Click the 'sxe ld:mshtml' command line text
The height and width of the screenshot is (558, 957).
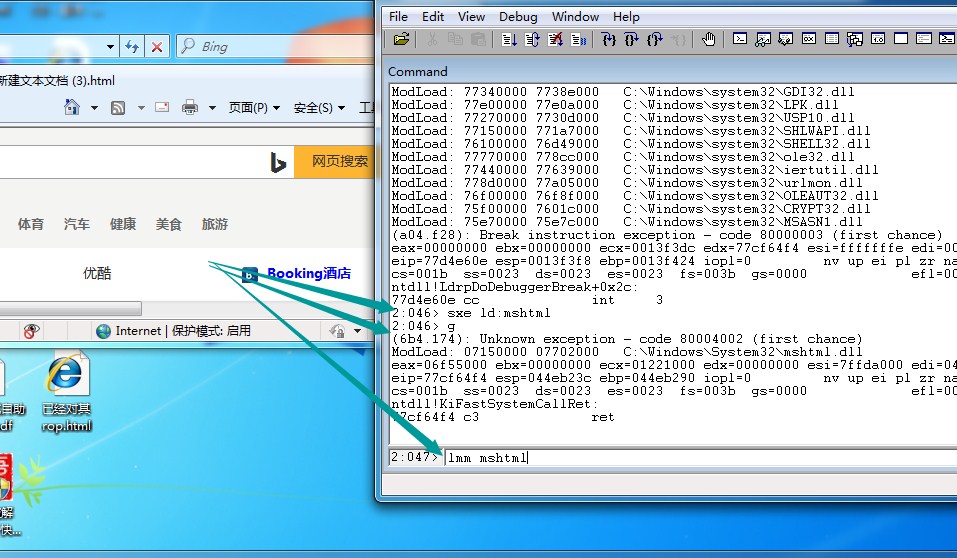pos(499,313)
